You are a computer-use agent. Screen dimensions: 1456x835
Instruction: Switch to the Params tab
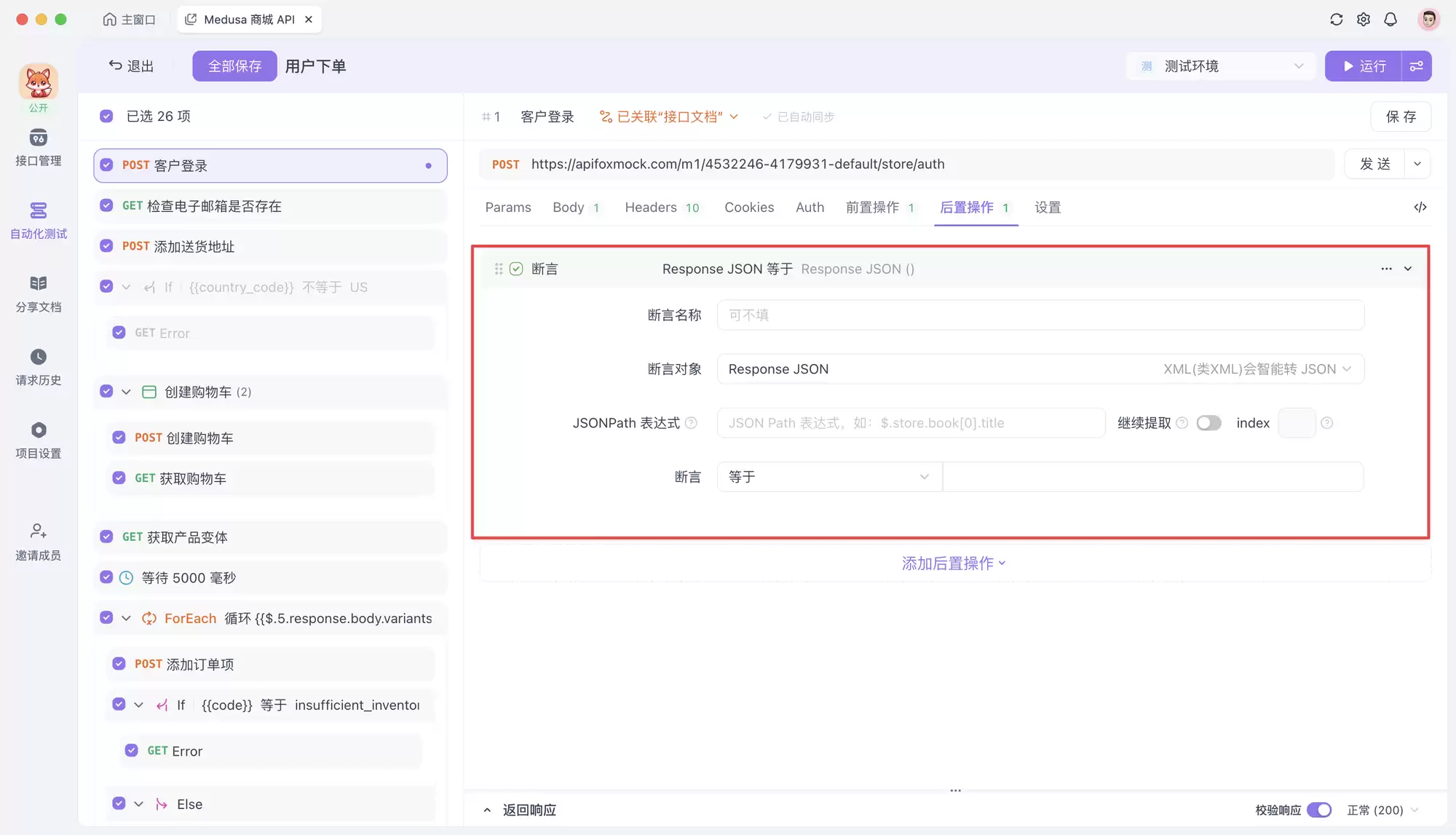508,207
